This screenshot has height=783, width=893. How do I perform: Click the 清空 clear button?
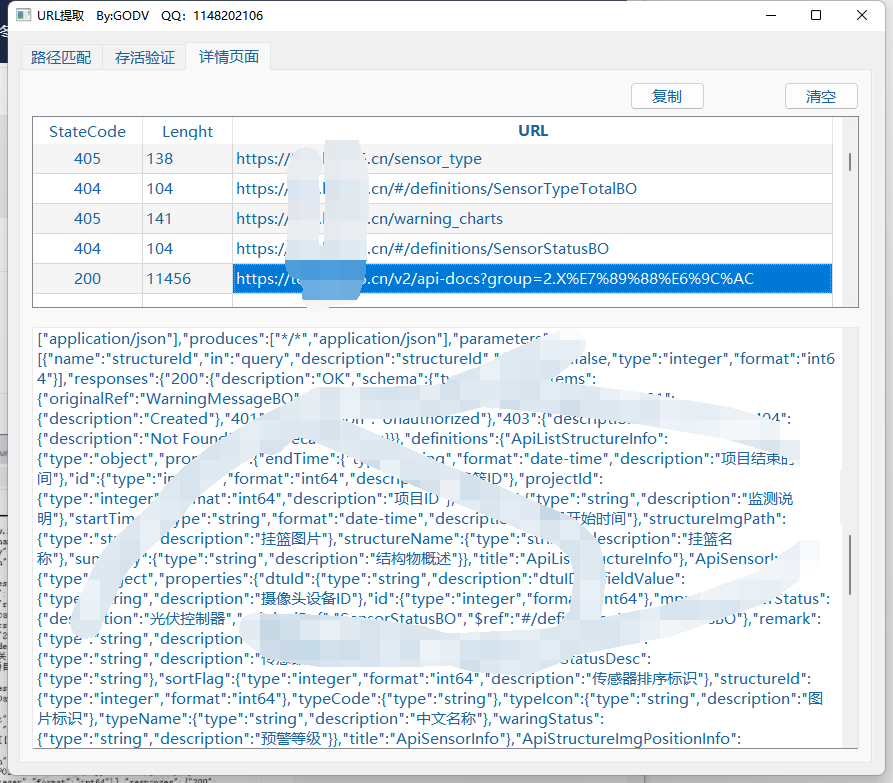[x=821, y=96]
